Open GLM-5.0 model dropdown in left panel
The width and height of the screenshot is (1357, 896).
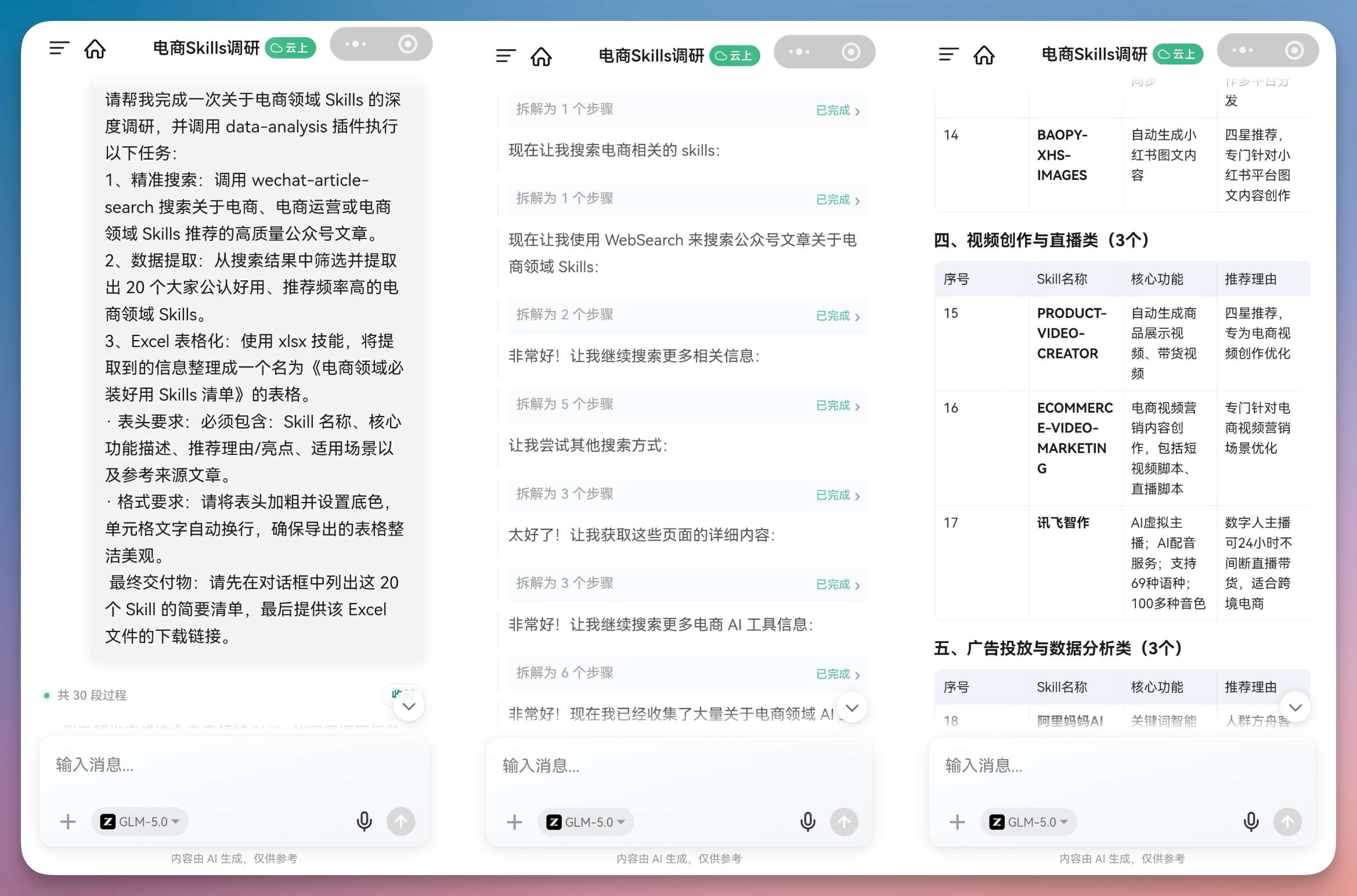[140, 821]
